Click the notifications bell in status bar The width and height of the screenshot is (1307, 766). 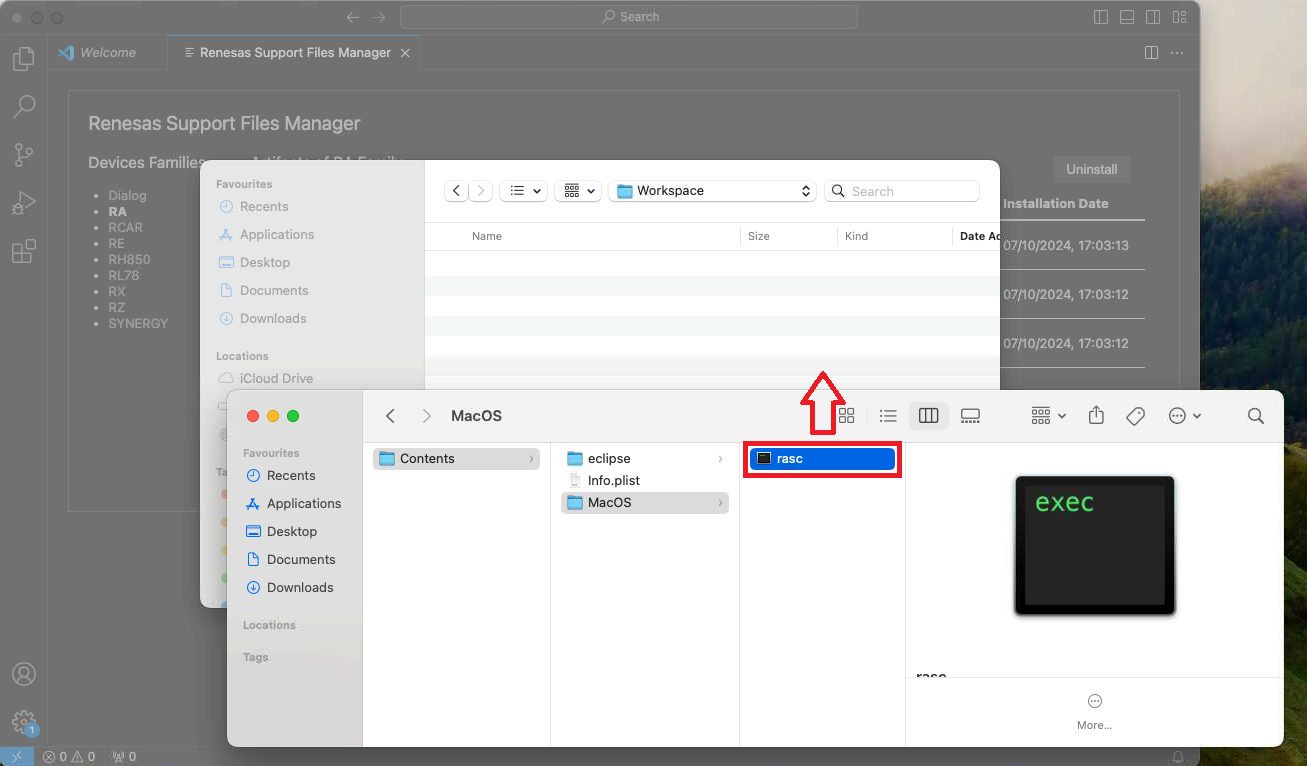[1178, 757]
